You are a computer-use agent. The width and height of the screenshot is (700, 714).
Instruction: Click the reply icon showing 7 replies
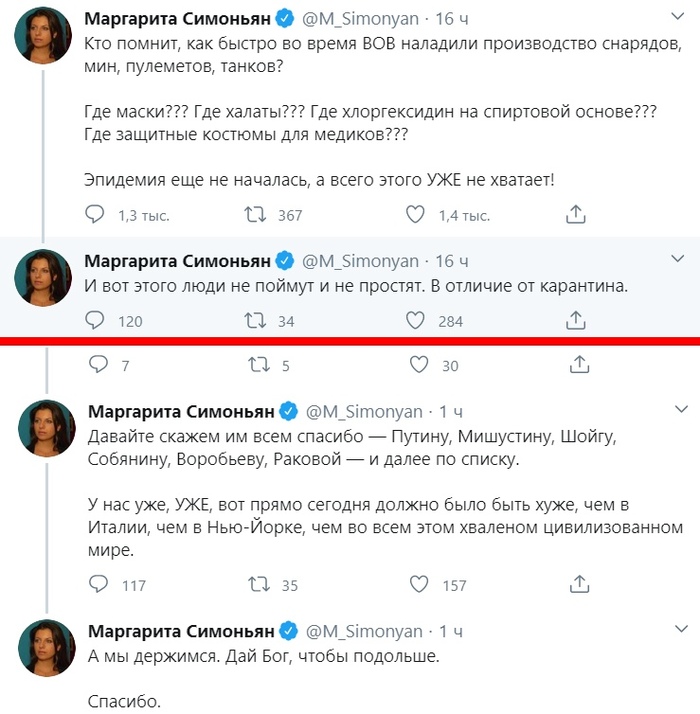[x=97, y=366]
